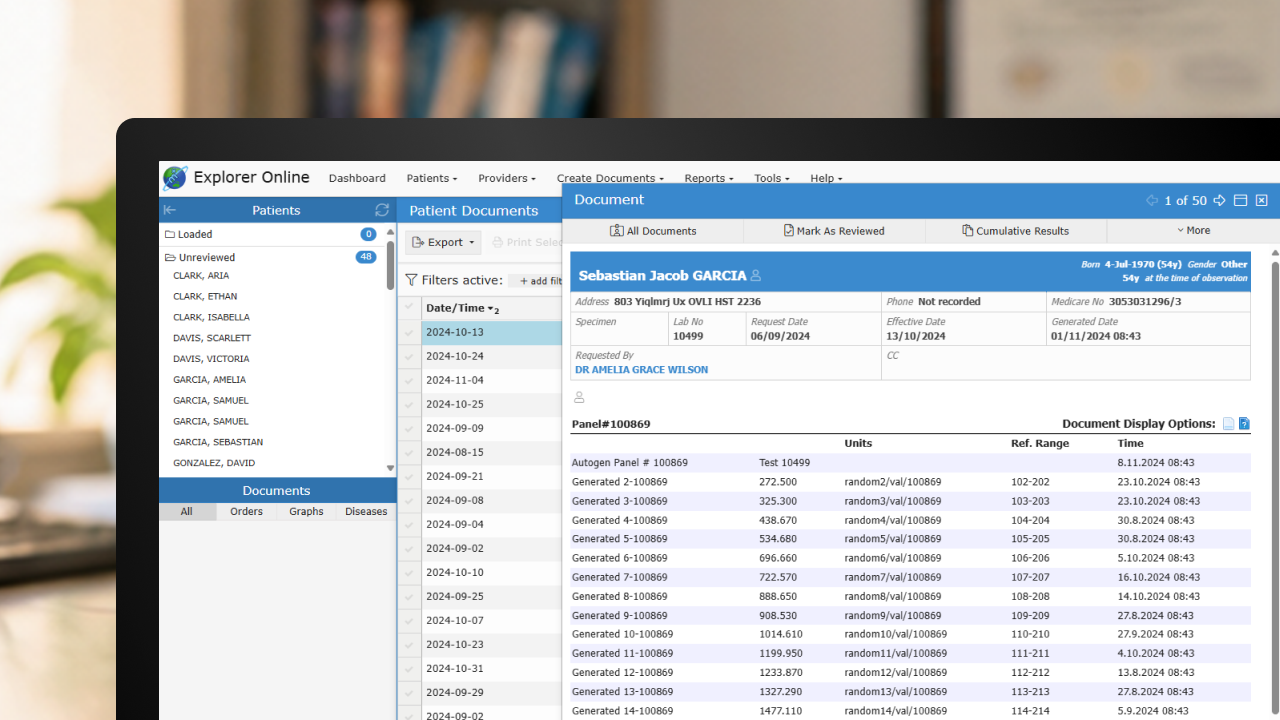
Task: Go to the next document arrow
Action: coord(1220,200)
